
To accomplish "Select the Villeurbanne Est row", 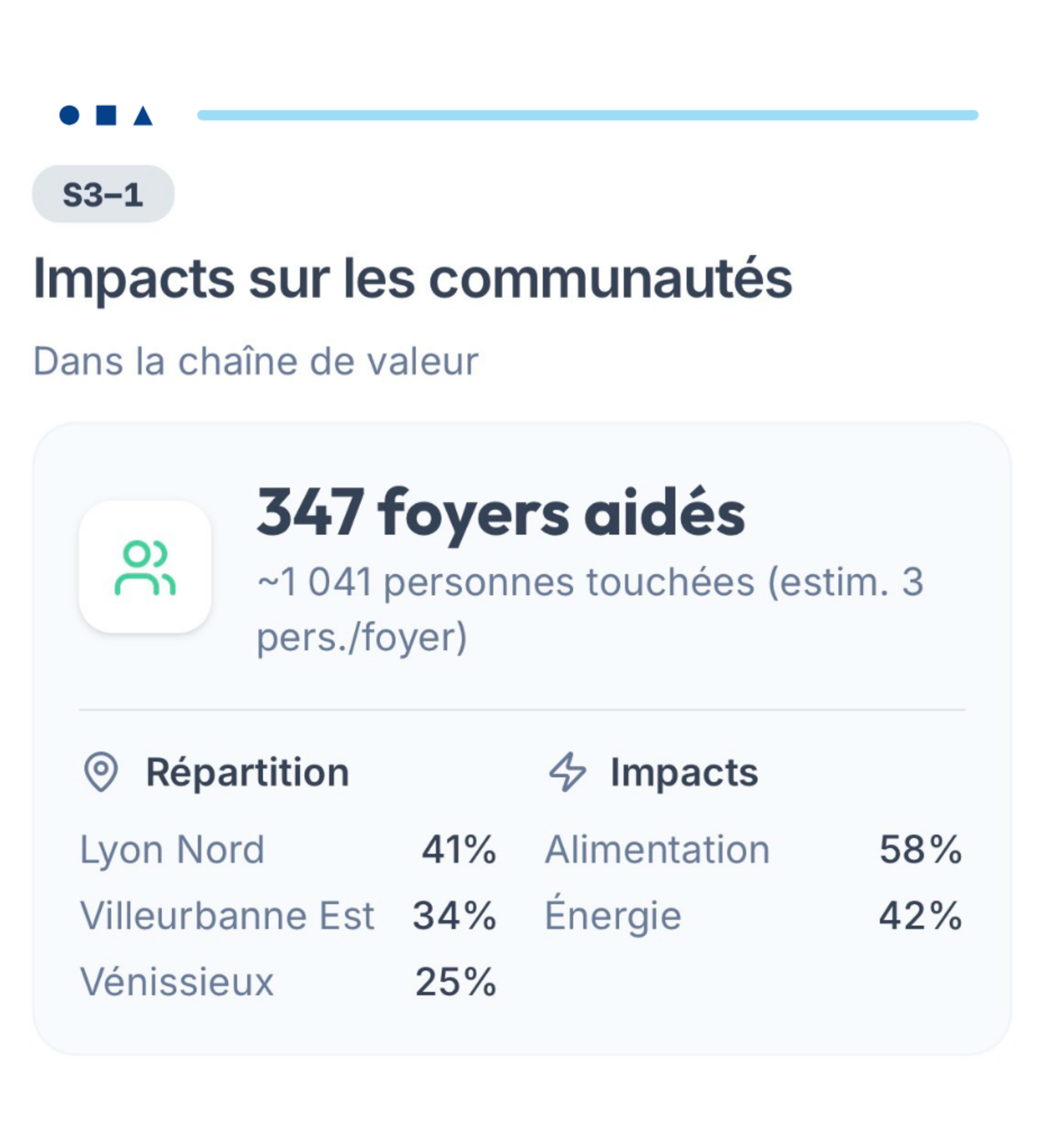I will [288, 916].
